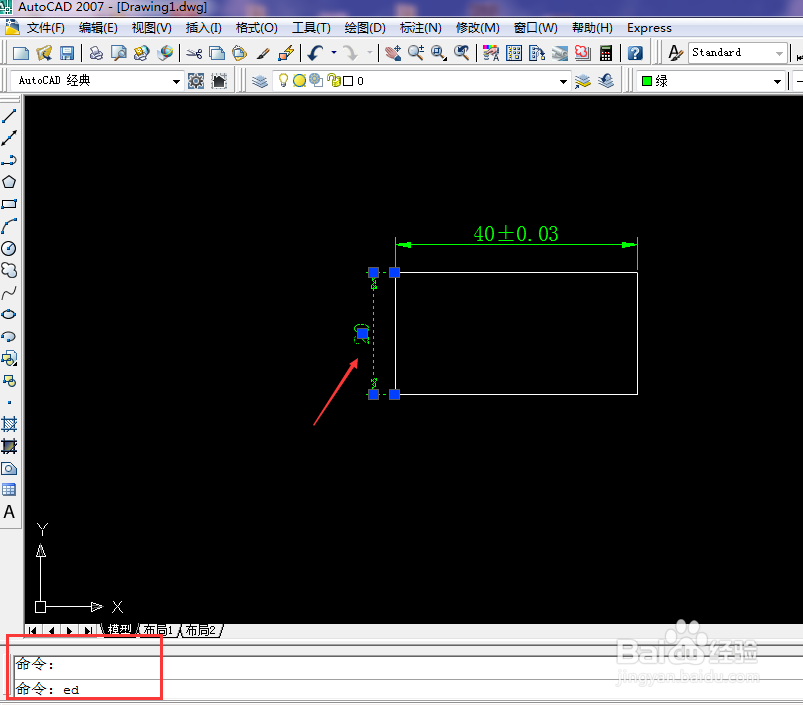The height and width of the screenshot is (705, 803).
Task: Select the Circle tool
Action: click(x=9, y=248)
